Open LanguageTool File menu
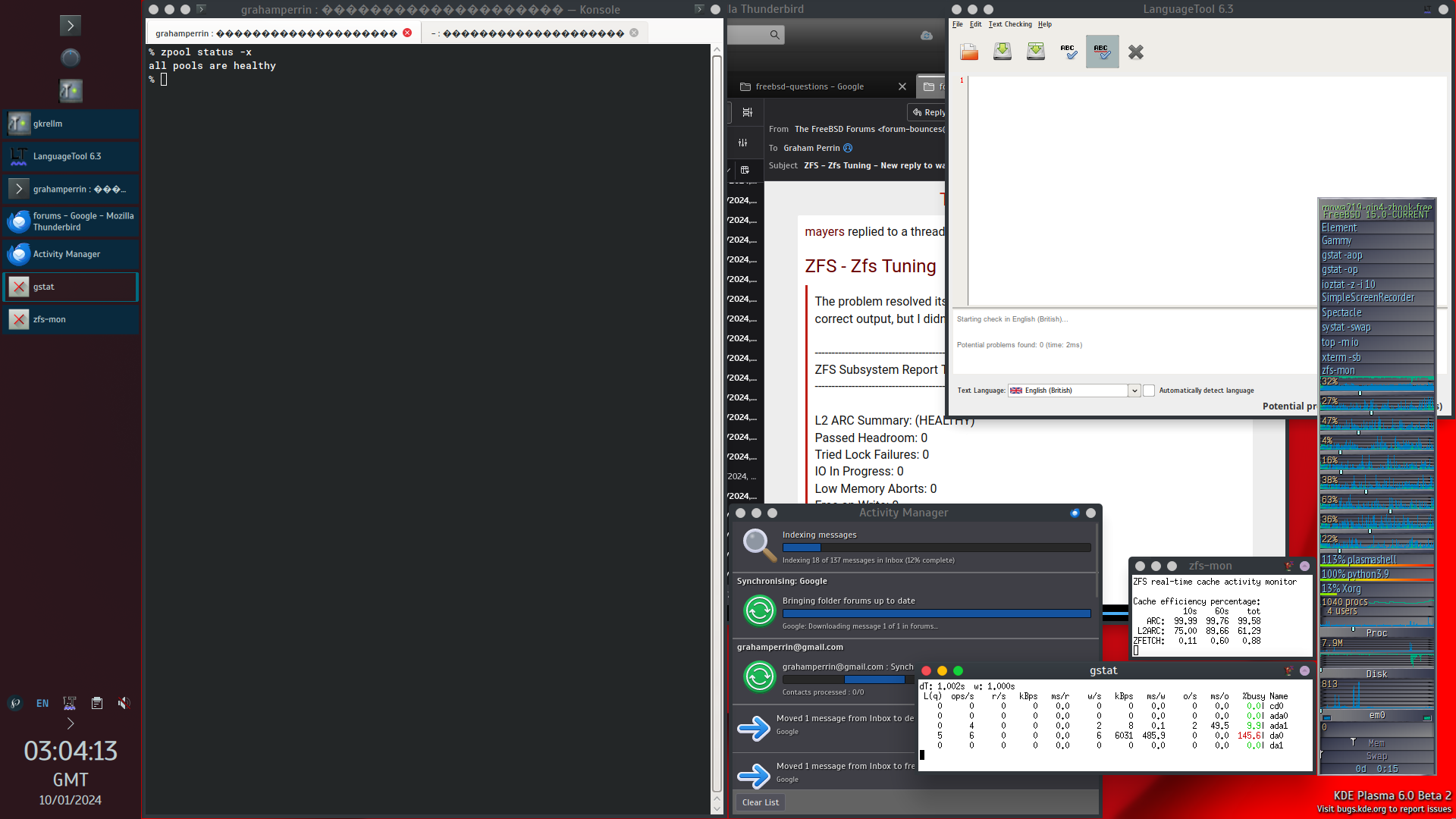This screenshot has width=1456, height=819. tap(958, 24)
